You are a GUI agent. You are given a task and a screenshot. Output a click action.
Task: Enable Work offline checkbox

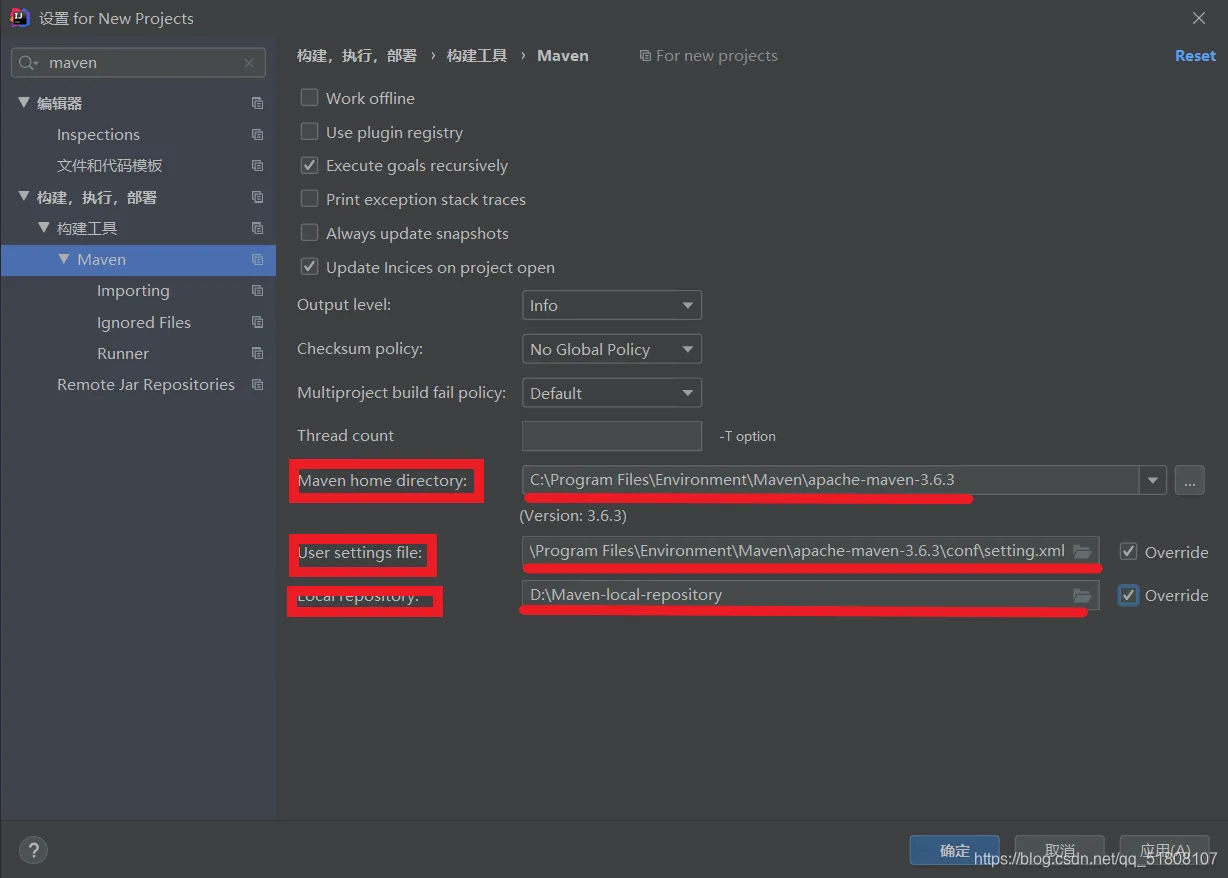(310, 98)
